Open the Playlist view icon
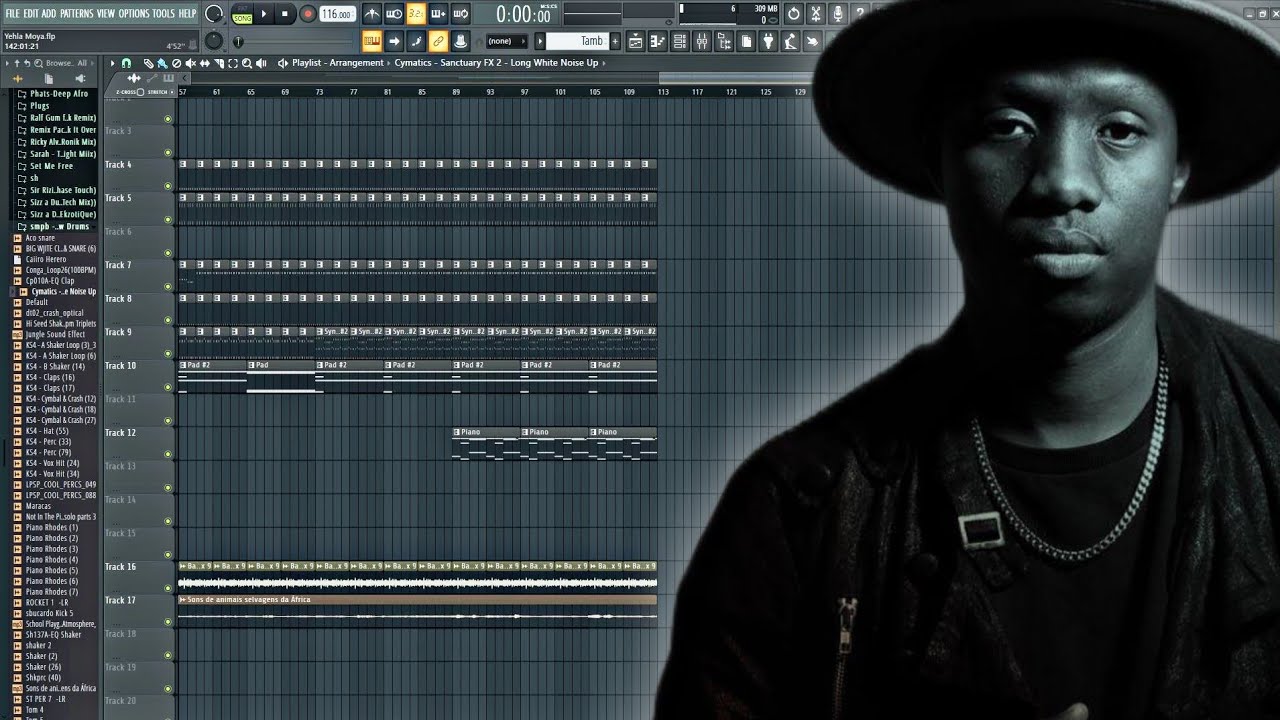This screenshot has width=1280, height=720. [x=636, y=41]
